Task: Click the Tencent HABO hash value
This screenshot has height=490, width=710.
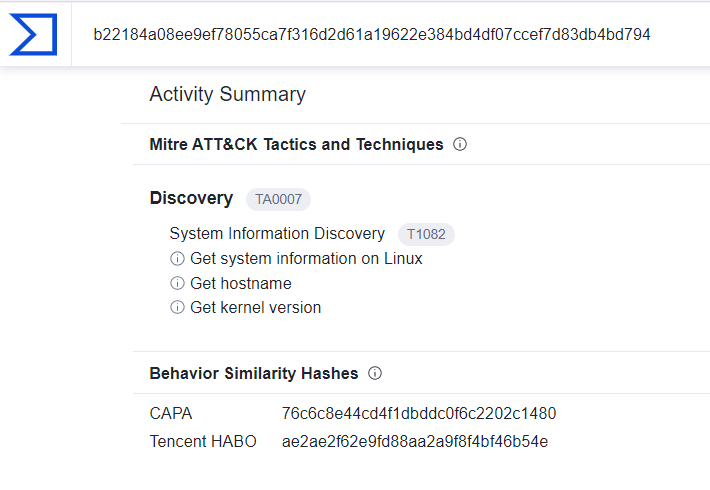Action: 415,442
